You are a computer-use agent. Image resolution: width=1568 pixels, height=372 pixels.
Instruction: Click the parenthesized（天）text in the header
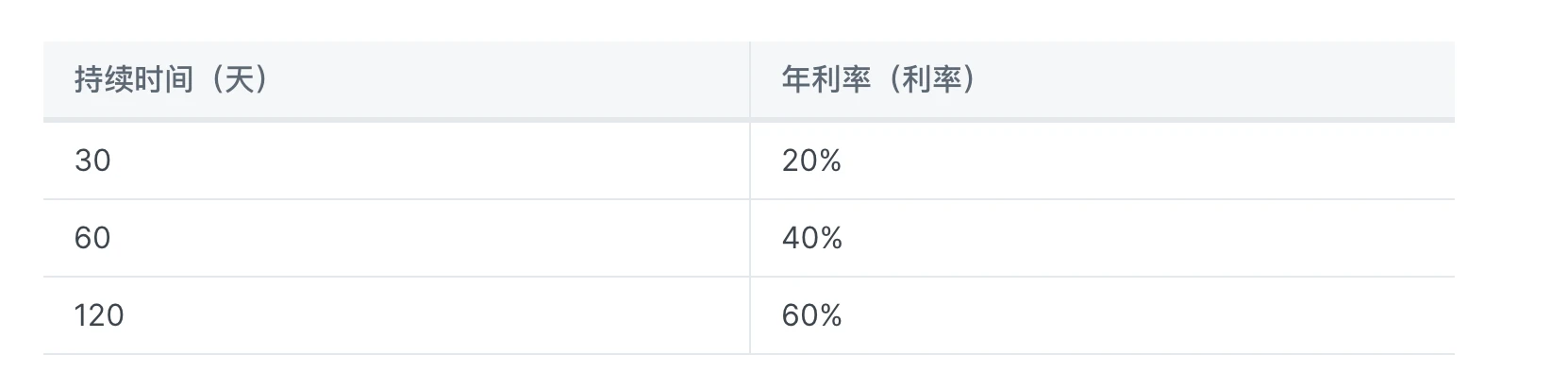tap(235, 80)
